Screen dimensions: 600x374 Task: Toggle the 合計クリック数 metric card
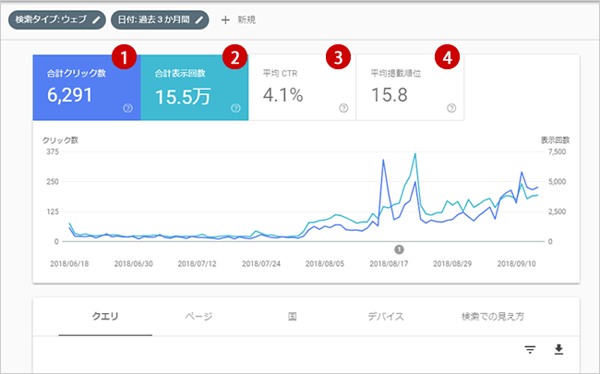87,88
